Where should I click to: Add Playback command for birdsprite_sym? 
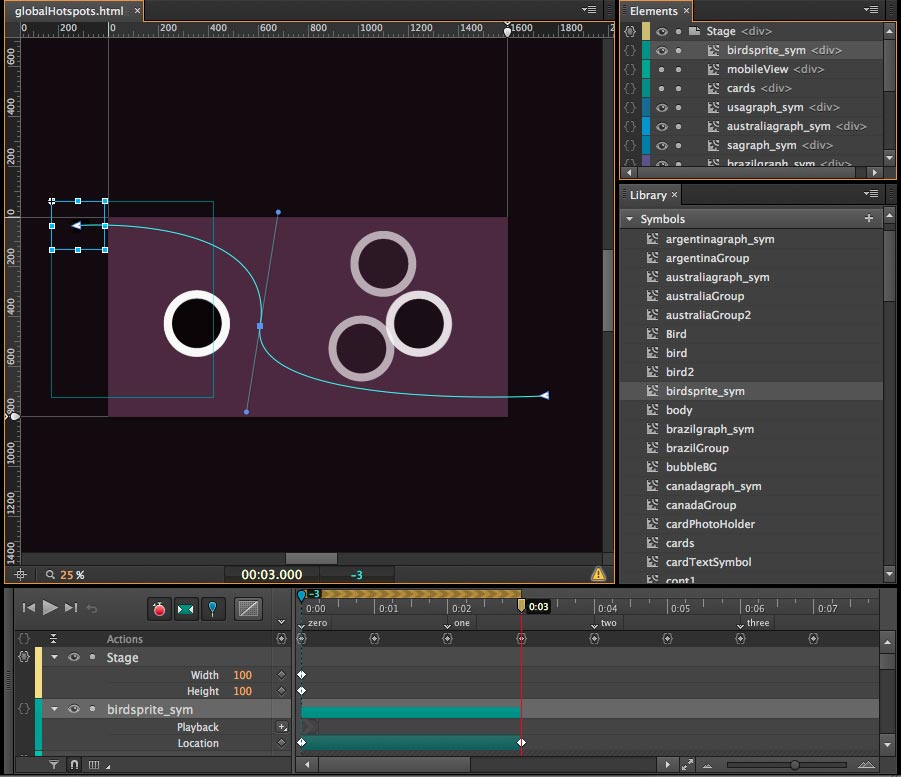[282, 727]
